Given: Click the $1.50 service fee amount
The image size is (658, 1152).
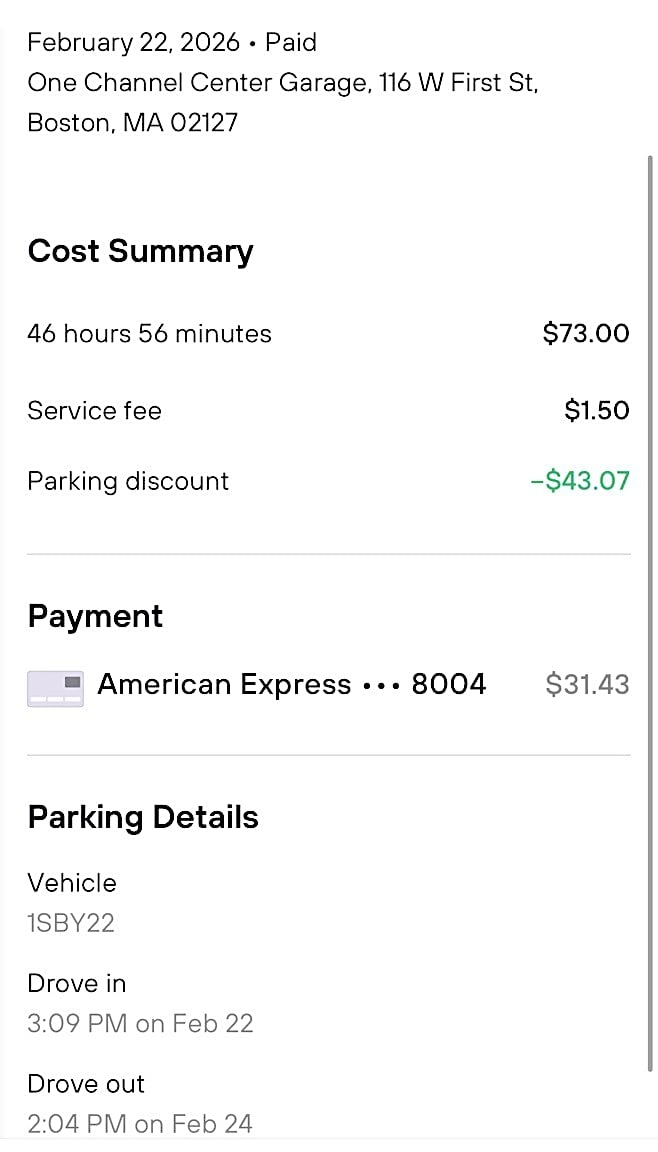Looking at the screenshot, I should 597,411.
